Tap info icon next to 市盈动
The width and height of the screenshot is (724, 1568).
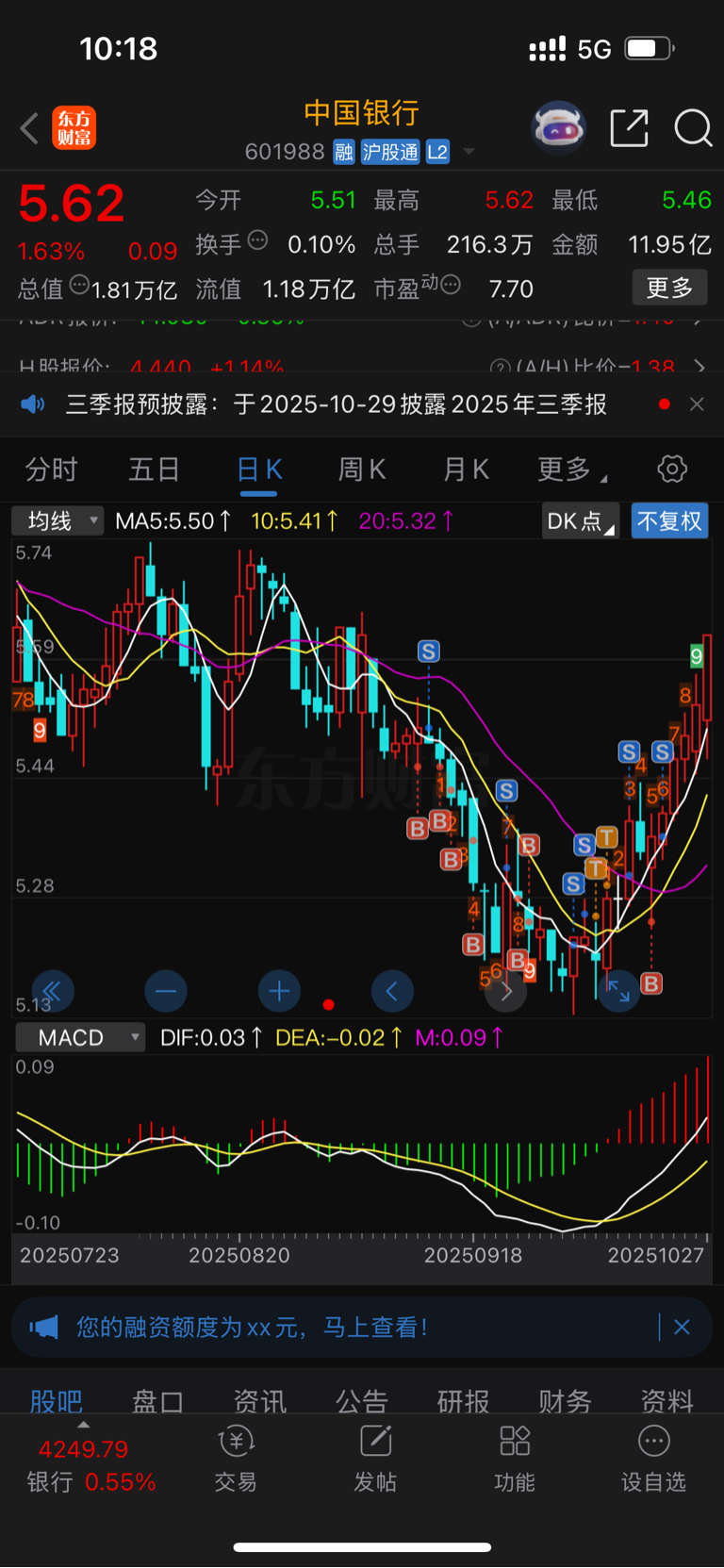(451, 284)
